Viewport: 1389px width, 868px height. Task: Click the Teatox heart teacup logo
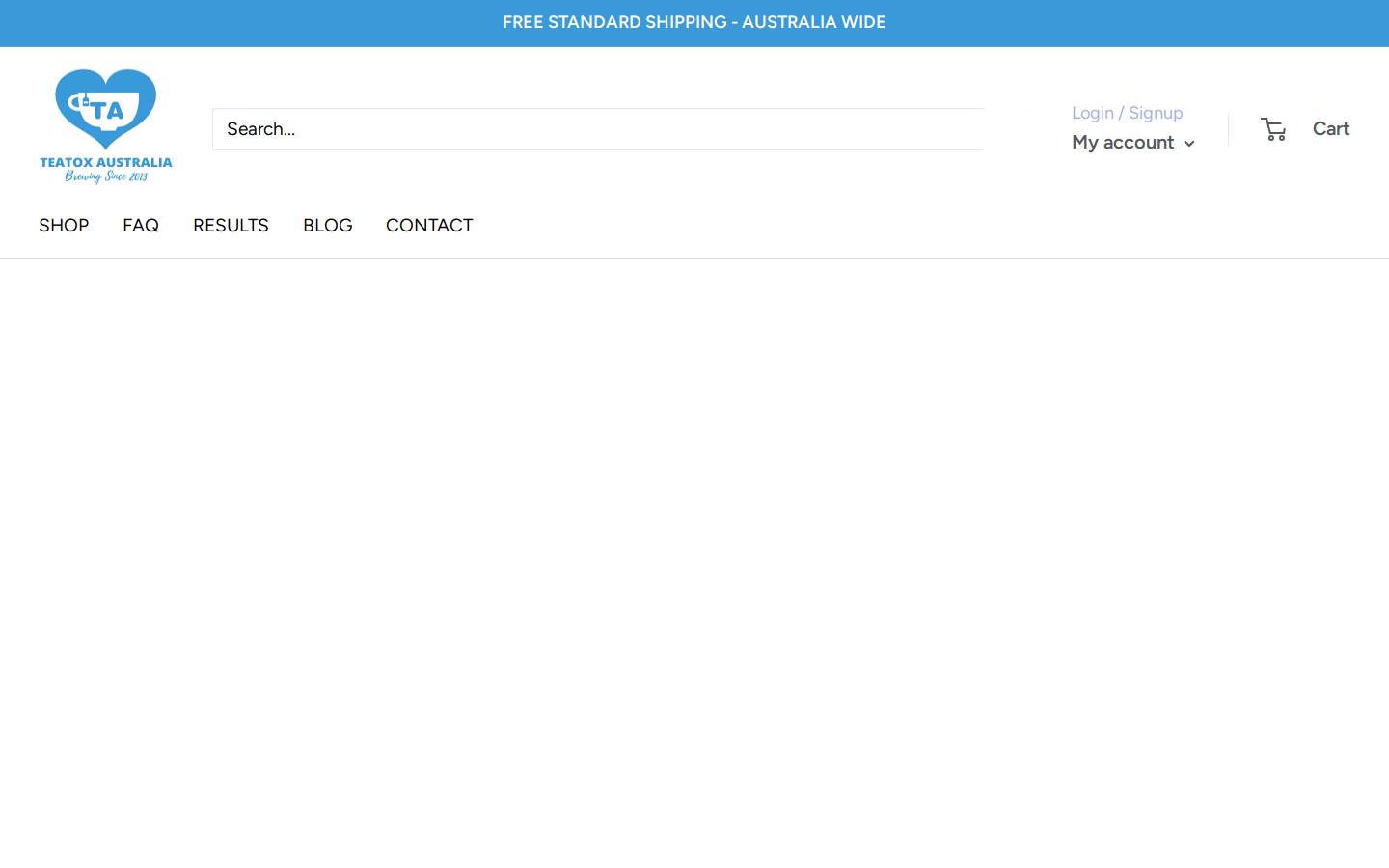coord(106,109)
